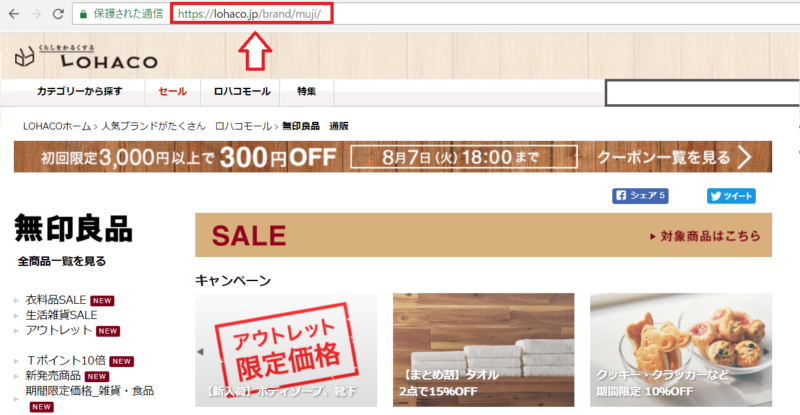Share via the Facebook シェア button
Viewport: 800px width, 415px height.
pyautogui.click(x=640, y=196)
